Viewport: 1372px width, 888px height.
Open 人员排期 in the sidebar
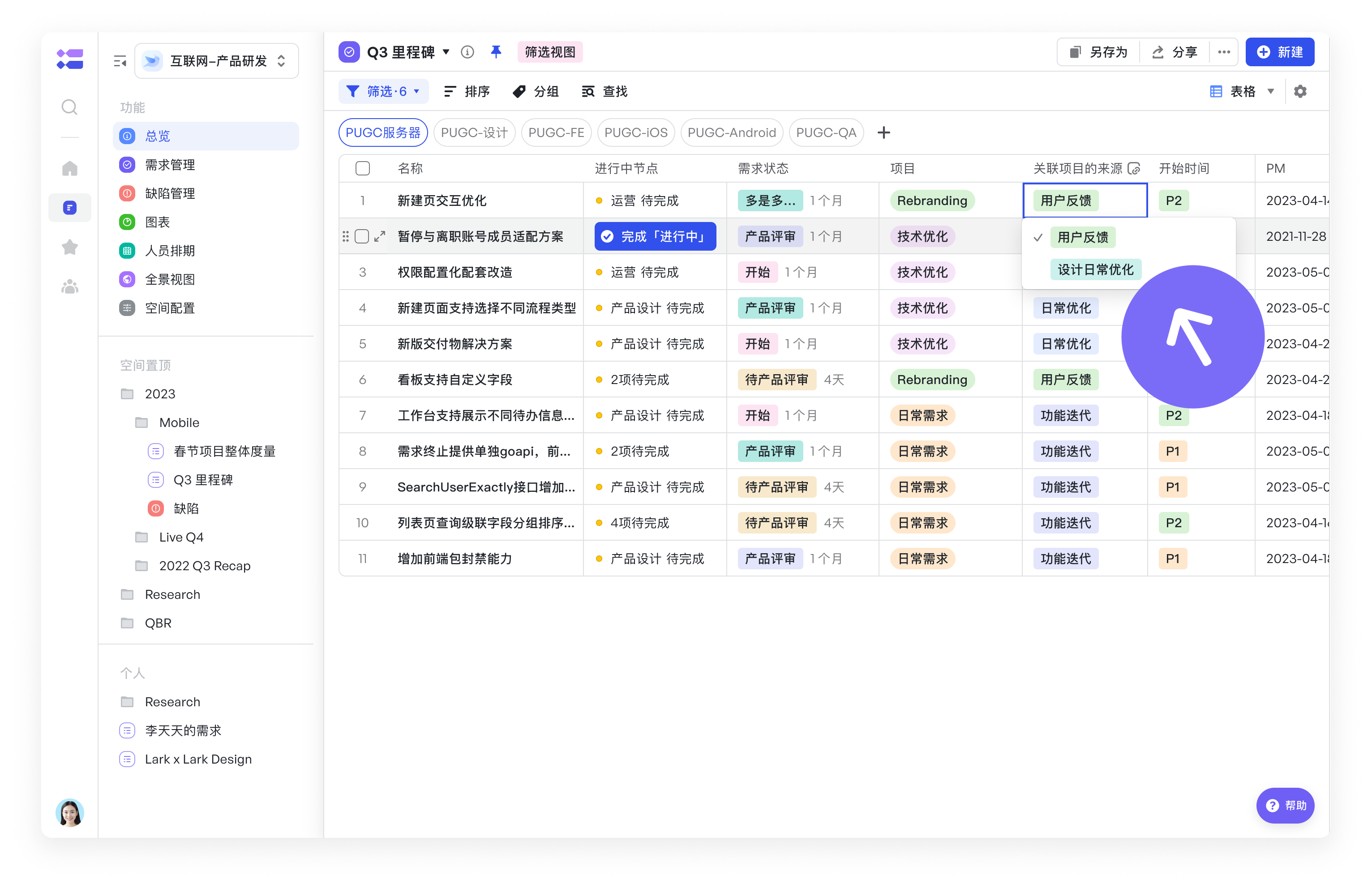tap(206, 251)
